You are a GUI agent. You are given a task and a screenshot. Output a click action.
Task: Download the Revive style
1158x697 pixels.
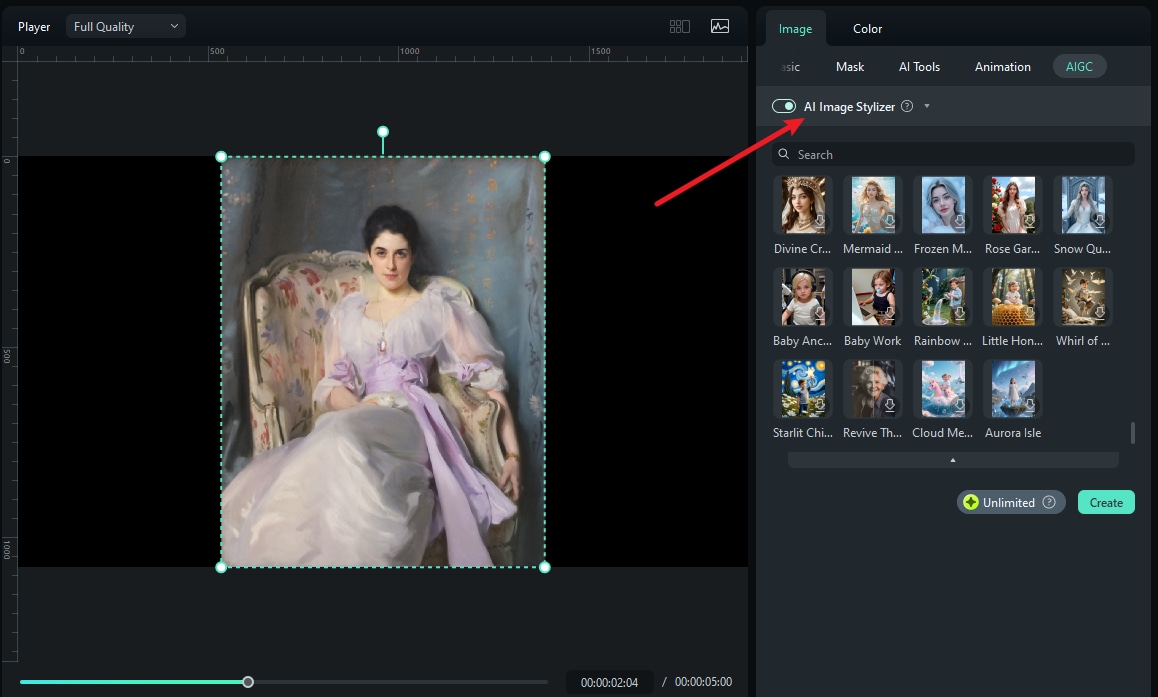[889, 405]
